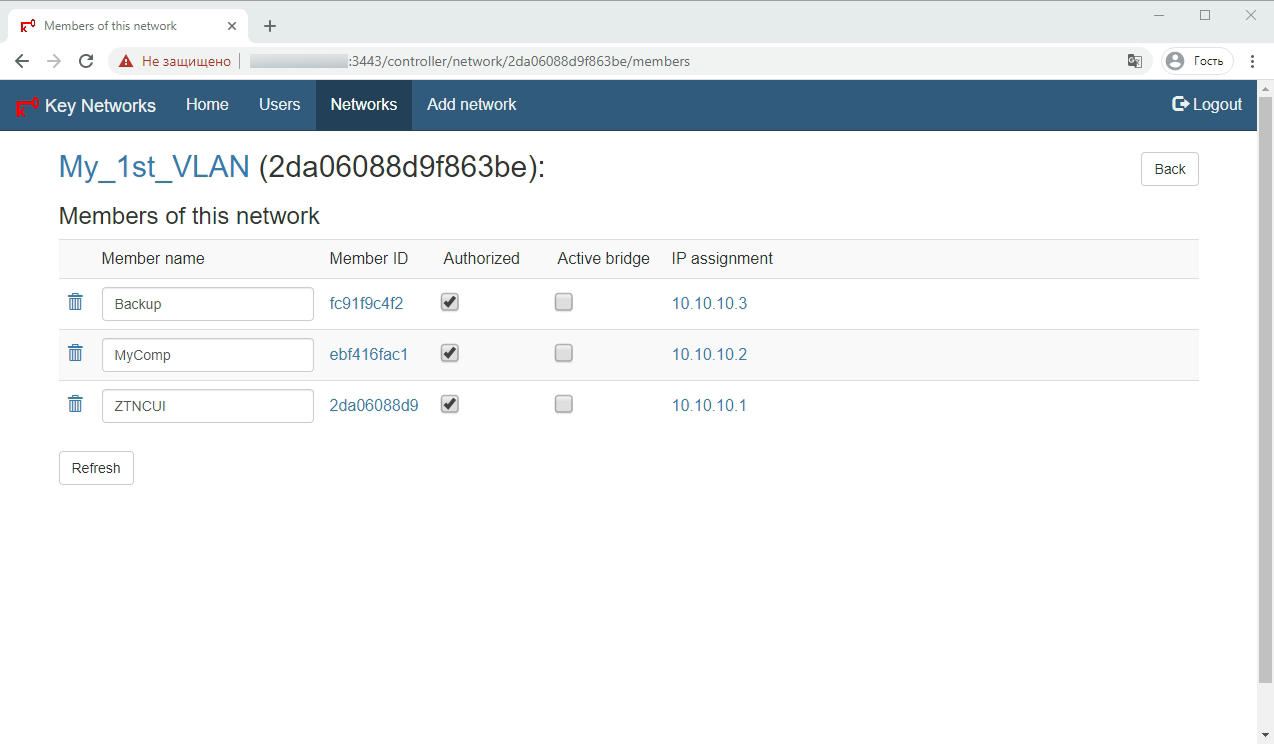Delete the Backup member with trash icon

[x=75, y=302]
